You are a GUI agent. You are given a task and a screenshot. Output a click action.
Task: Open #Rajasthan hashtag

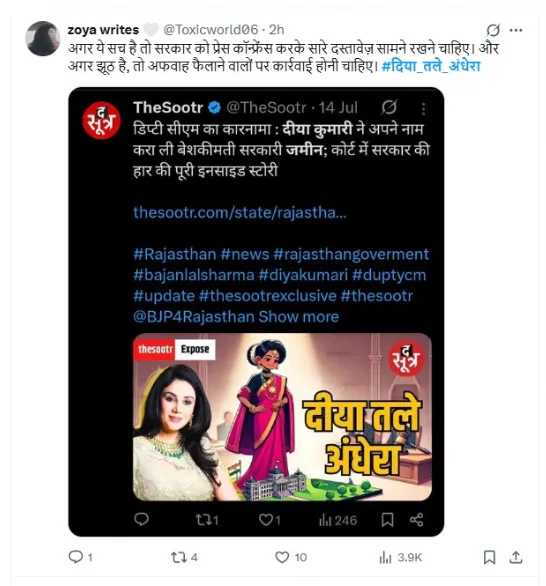pyautogui.click(x=175, y=254)
